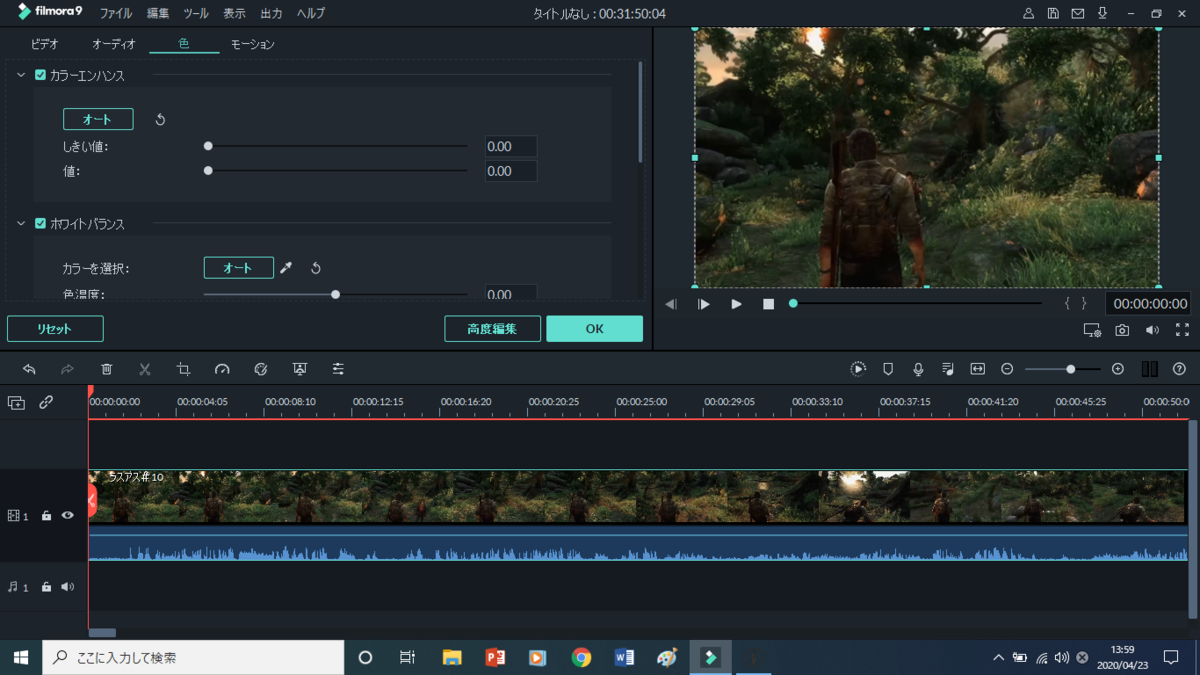Image resolution: width=1200 pixels, height=675 pixels.
Task: Open preview quality display settings
Action: pyautogui.click(x=1092, y=330)
